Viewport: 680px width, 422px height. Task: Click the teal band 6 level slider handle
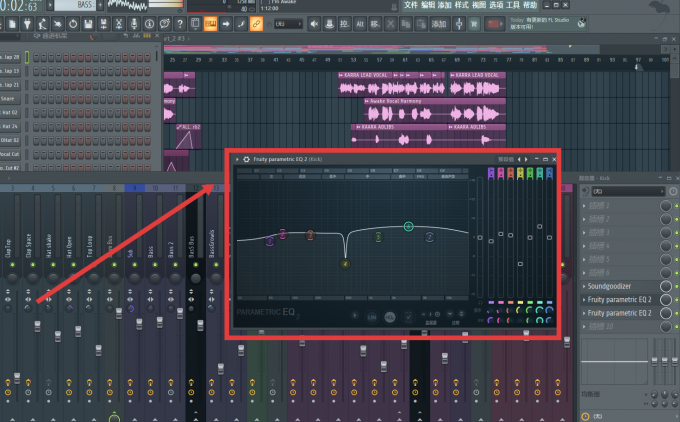[x=539, y=226]
